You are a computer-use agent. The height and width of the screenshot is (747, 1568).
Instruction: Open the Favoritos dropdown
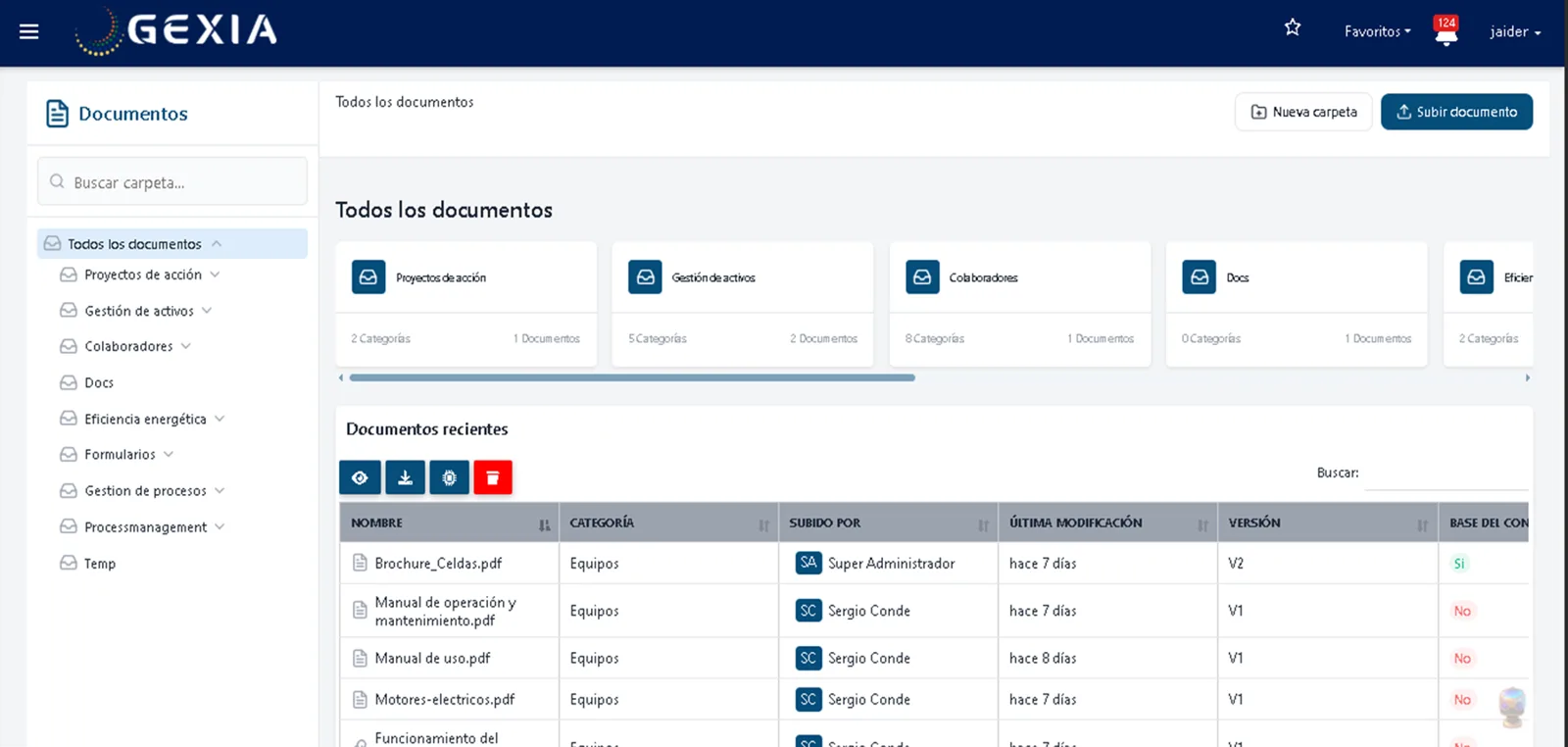1377,31
